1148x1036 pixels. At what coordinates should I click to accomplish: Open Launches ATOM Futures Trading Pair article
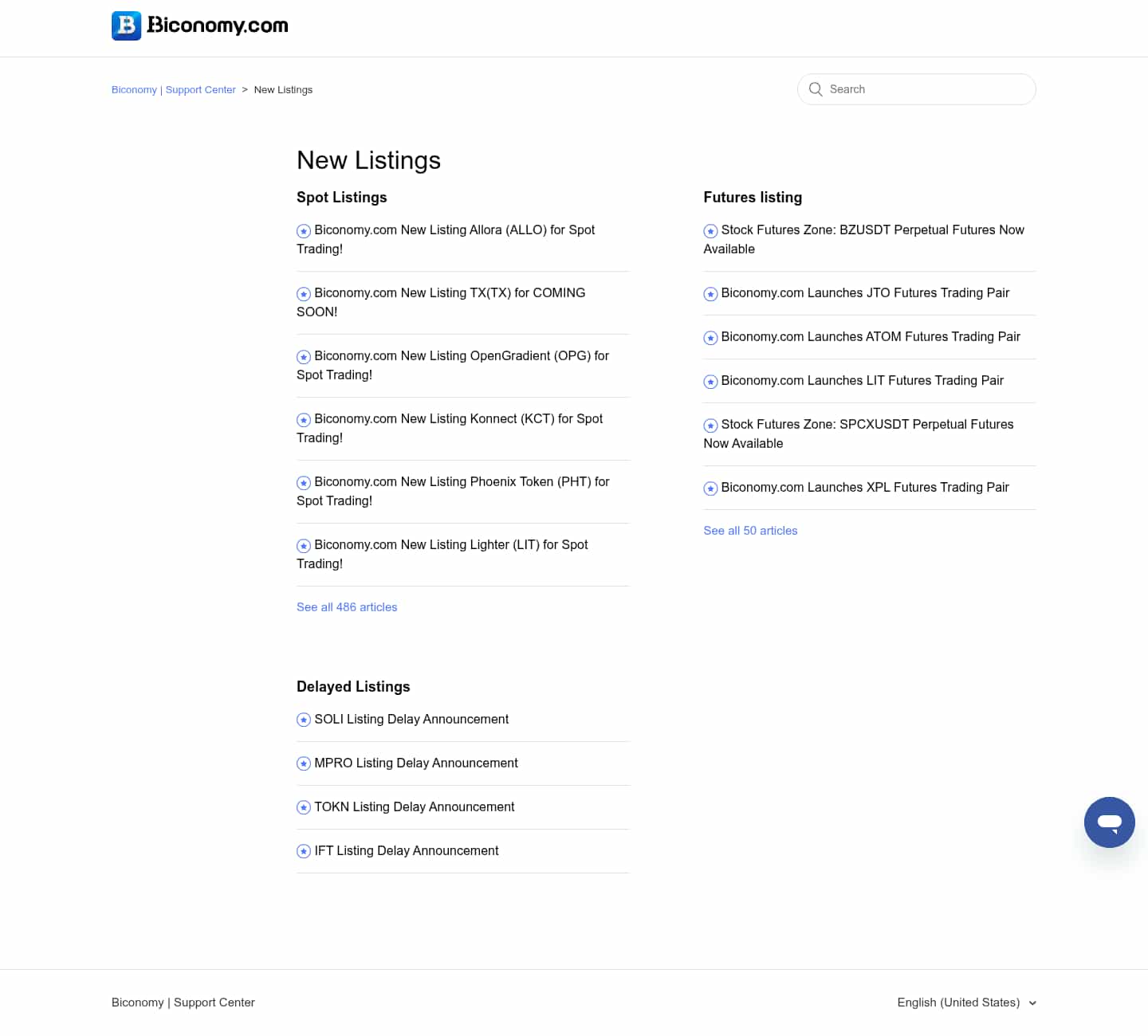click(871, 337)
